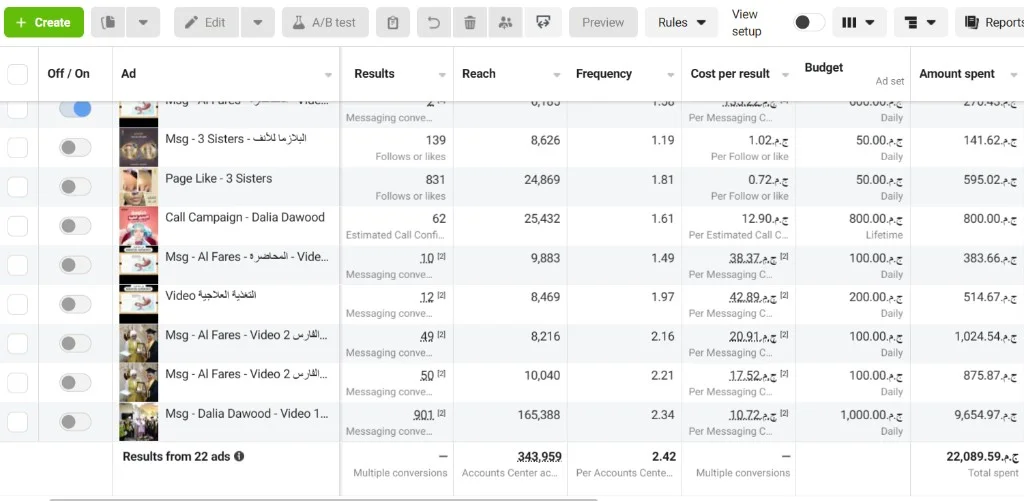Image resolution: width=1024 pixels, height=501 pixels.
Task: Click the undo arrow icon
Action: click(x=434, y=22)
